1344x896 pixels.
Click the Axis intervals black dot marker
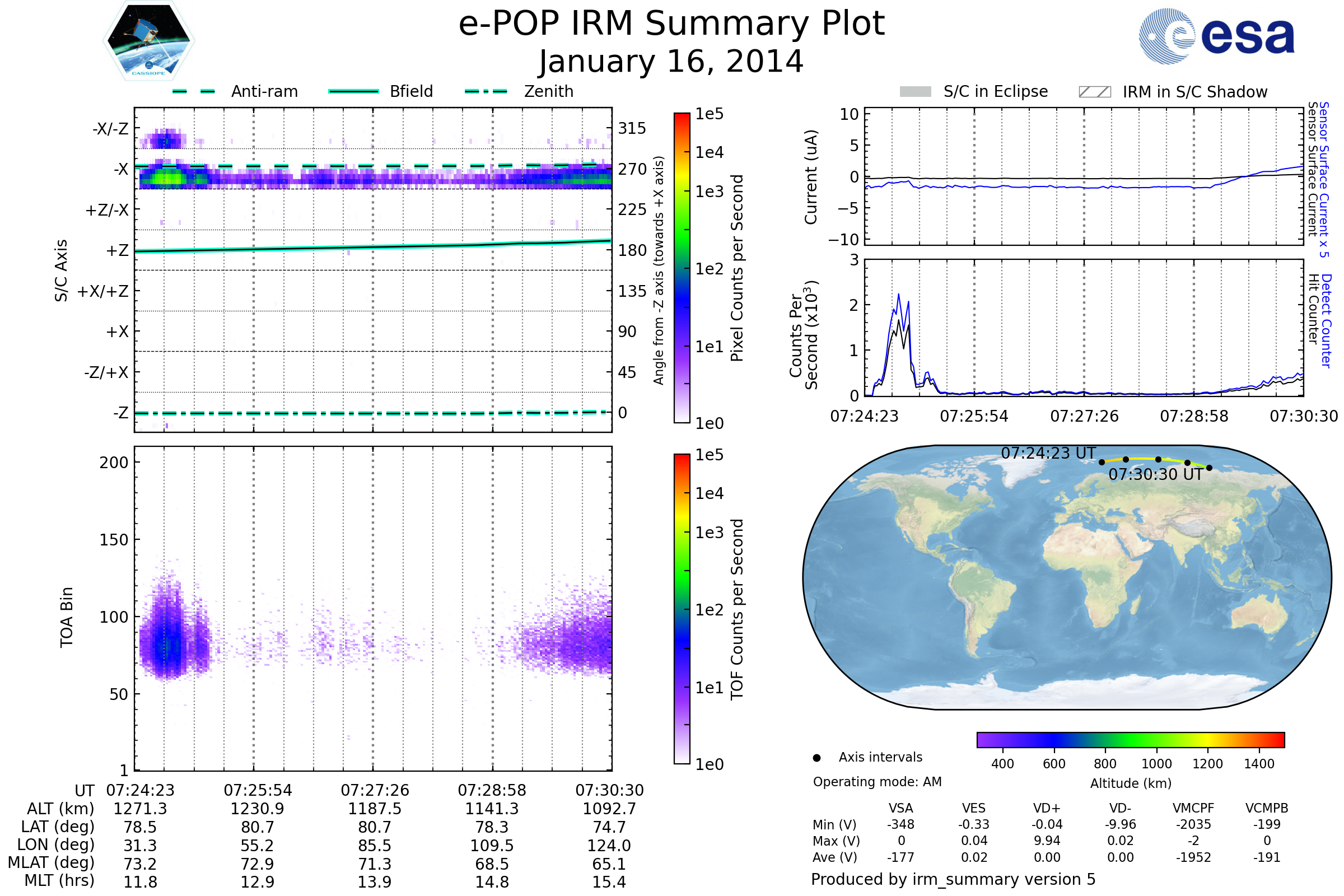pos(816,758)
